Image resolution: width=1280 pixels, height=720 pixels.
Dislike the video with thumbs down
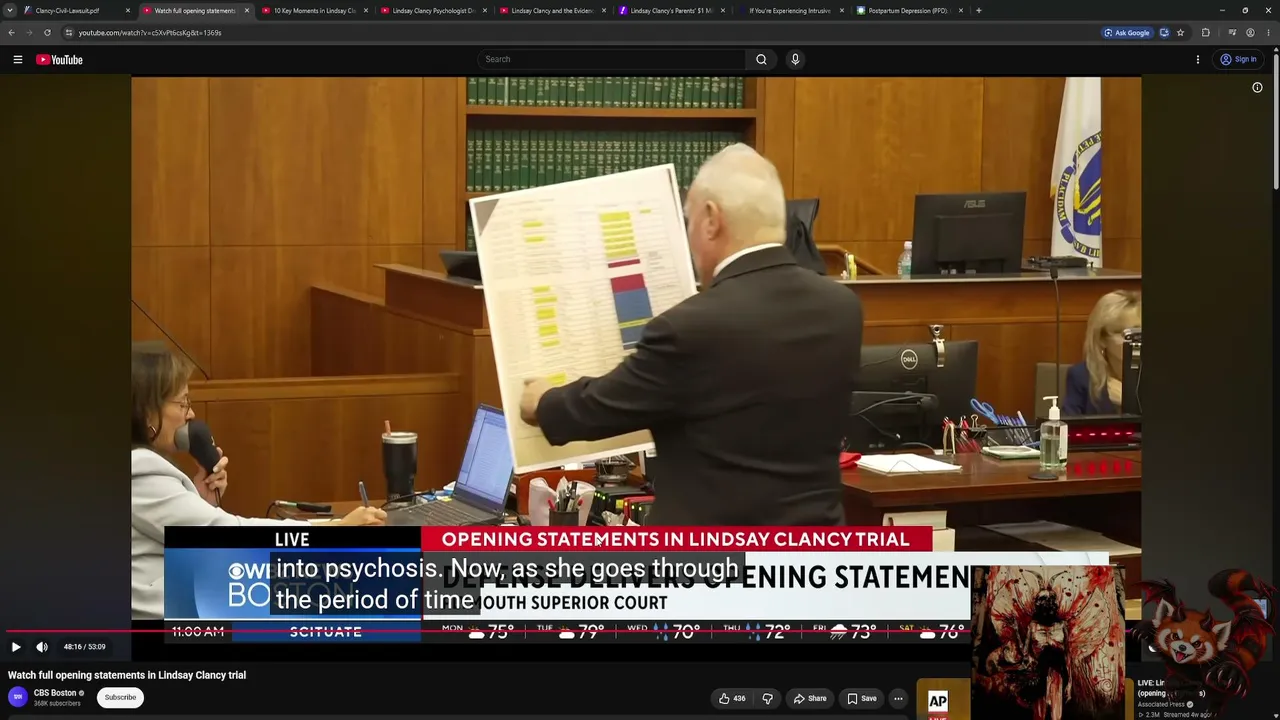click(x=768, y=698)
